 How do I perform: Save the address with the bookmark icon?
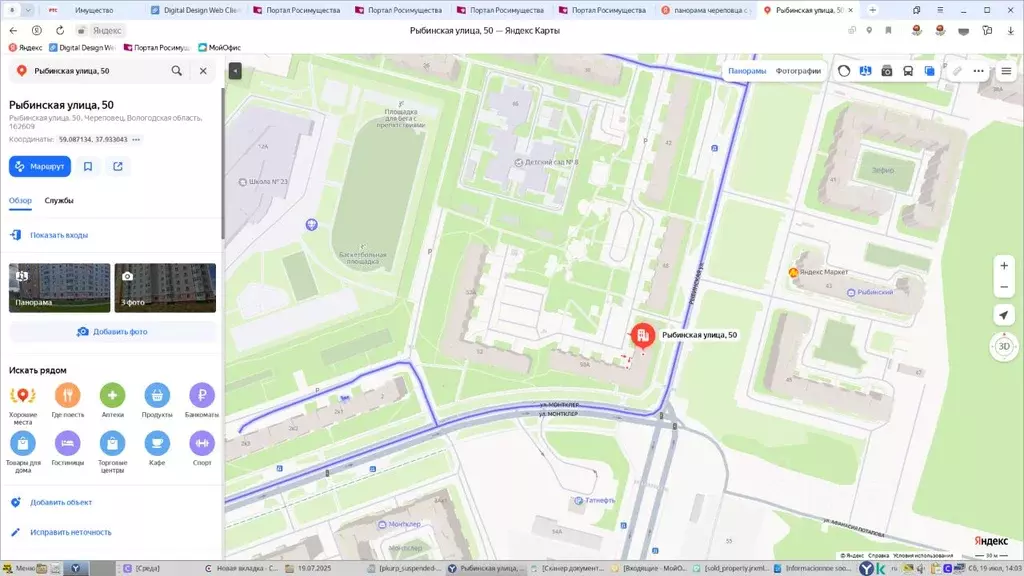88,167
